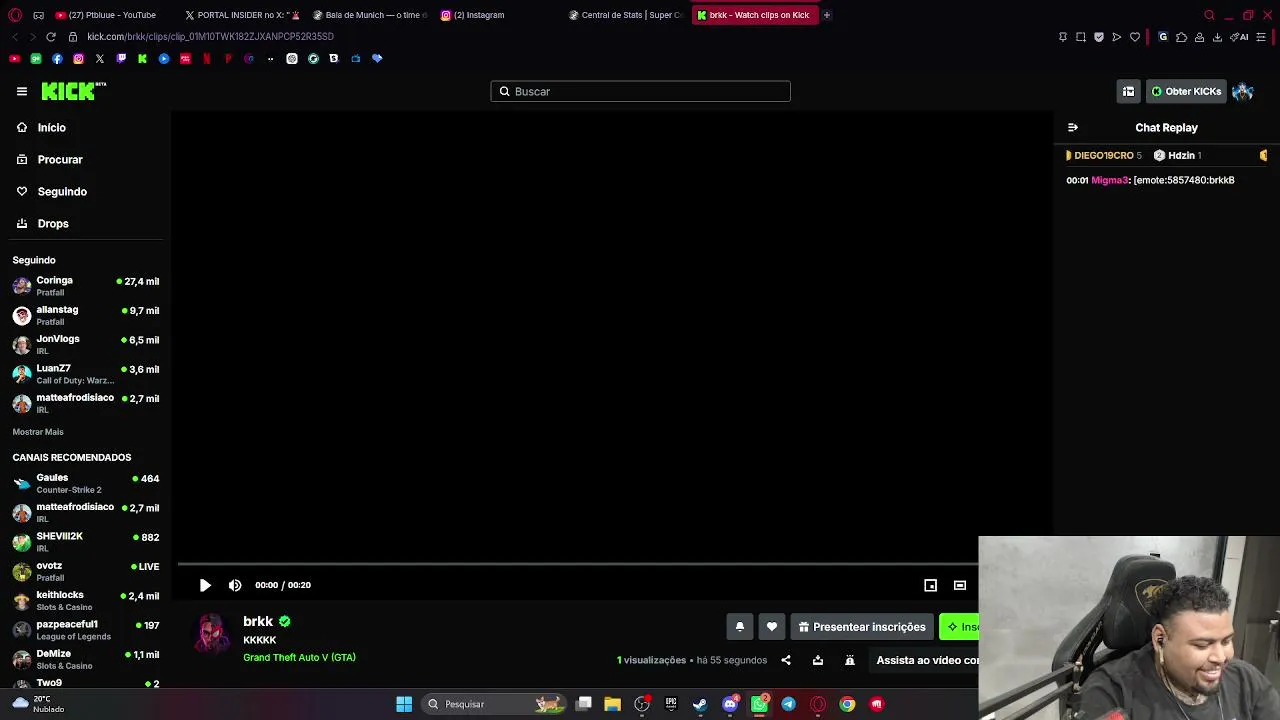1280x720 pixels.
Task: Download the clip with the download icon
Action: pos(818,660)
